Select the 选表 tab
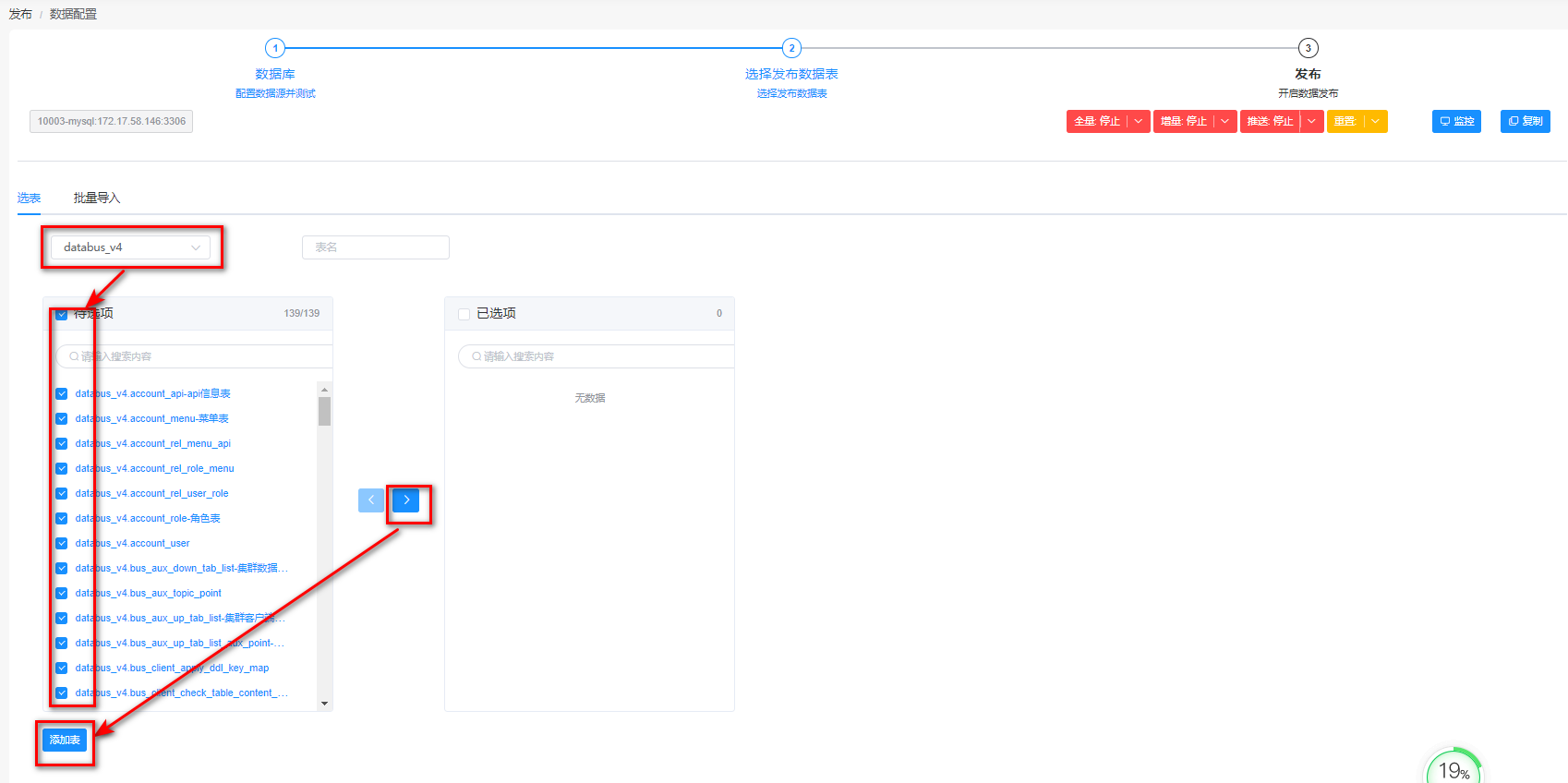The image size is (1568, 783). pos(29,198)
